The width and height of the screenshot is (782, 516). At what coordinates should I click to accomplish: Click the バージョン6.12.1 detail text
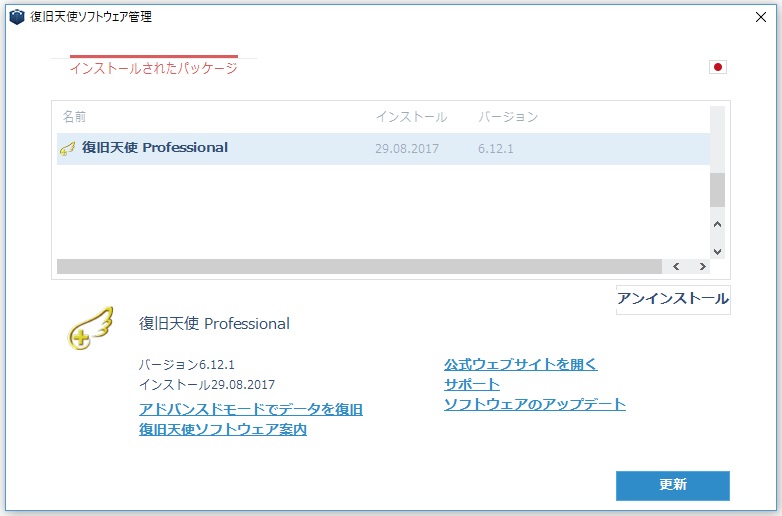187,364
